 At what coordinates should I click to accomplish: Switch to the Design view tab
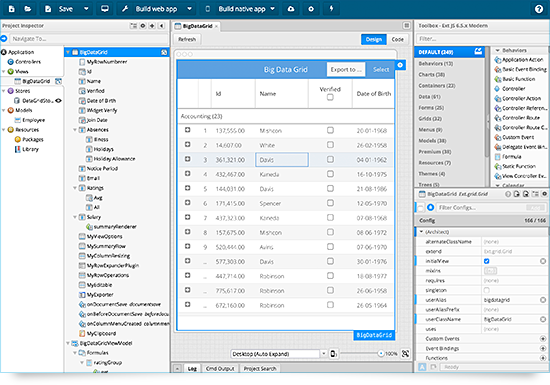374,39
